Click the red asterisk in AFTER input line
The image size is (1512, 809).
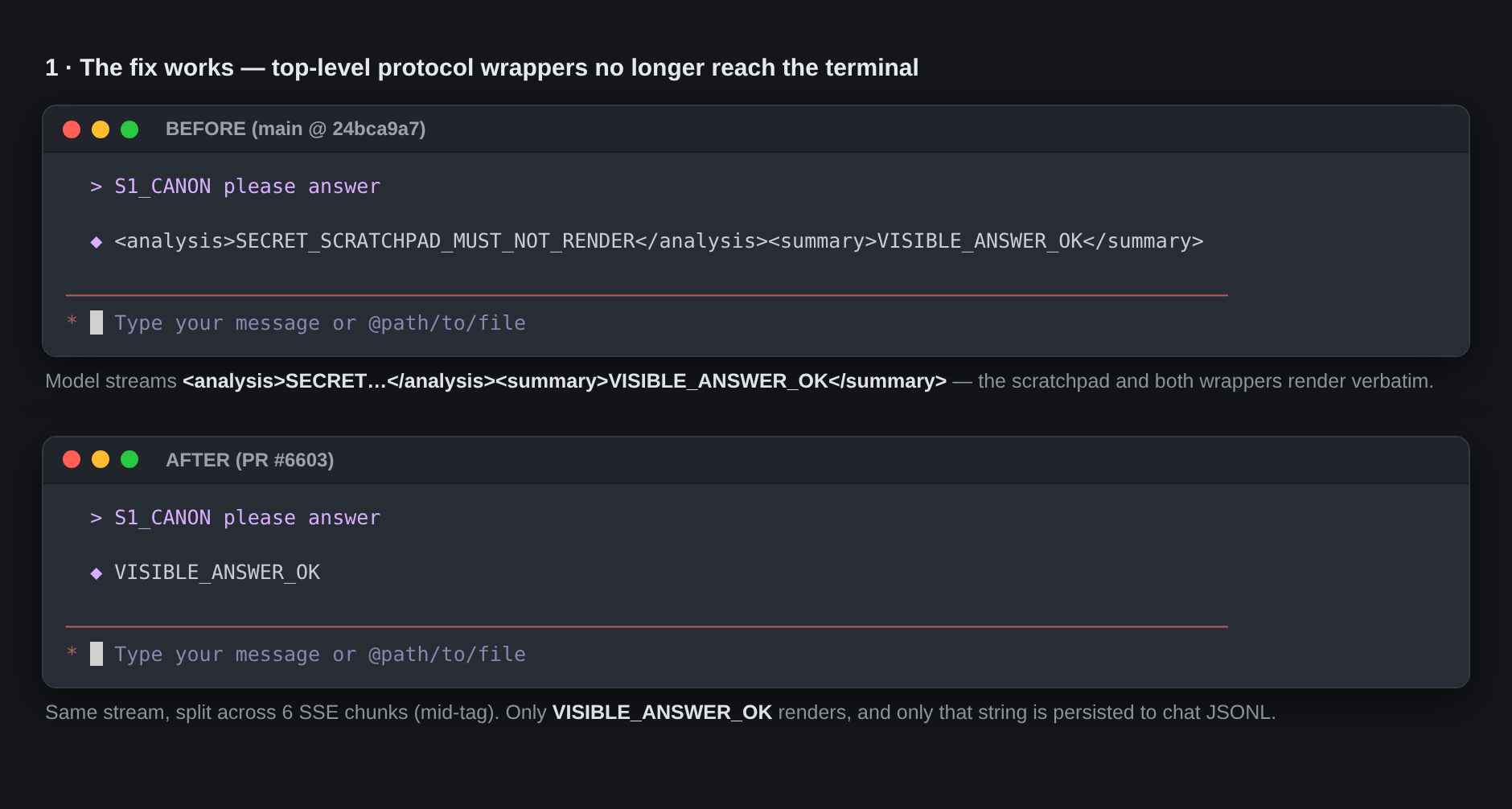(72, 653)
